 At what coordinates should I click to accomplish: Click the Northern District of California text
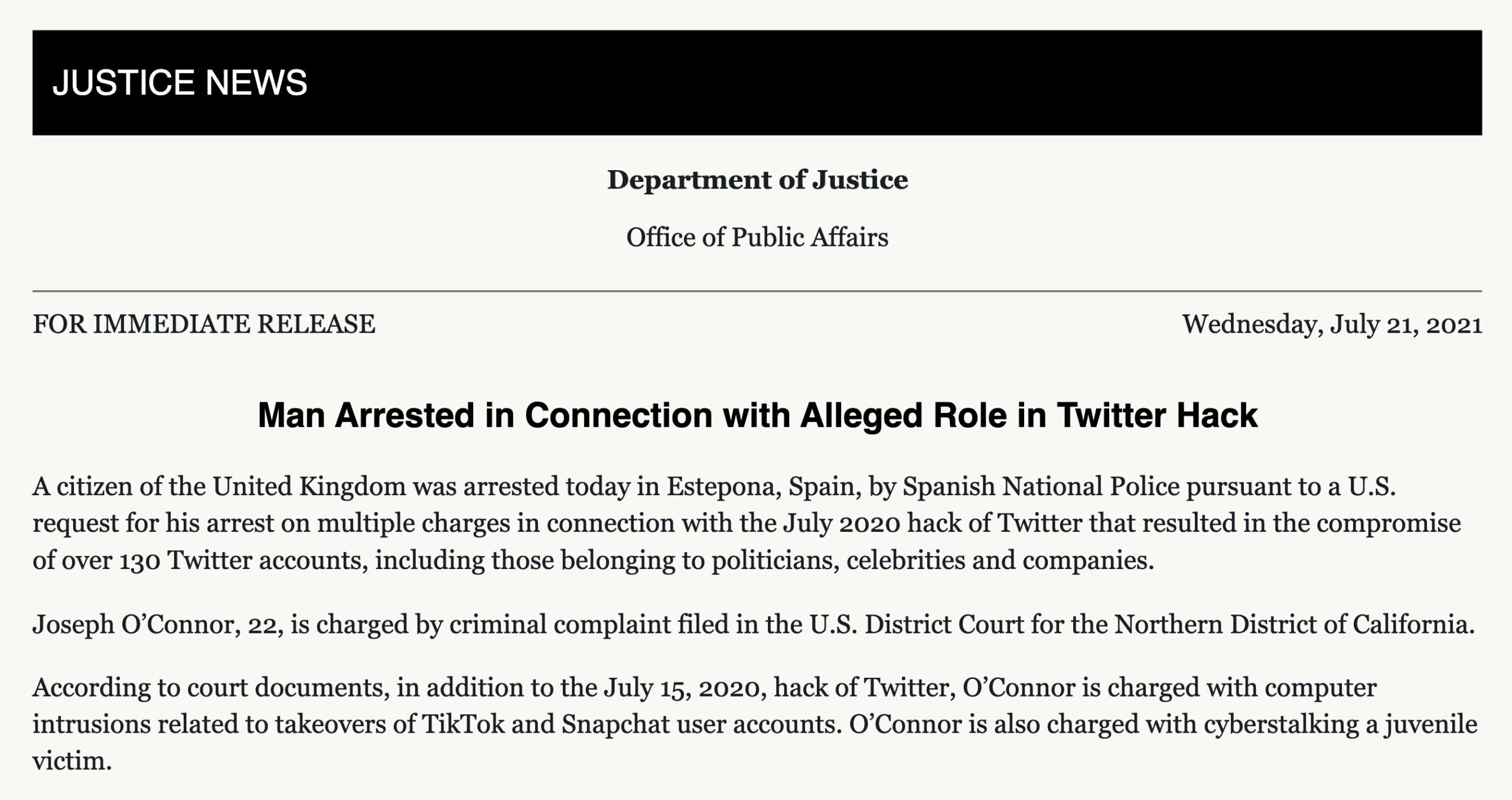click(1293, 625)
